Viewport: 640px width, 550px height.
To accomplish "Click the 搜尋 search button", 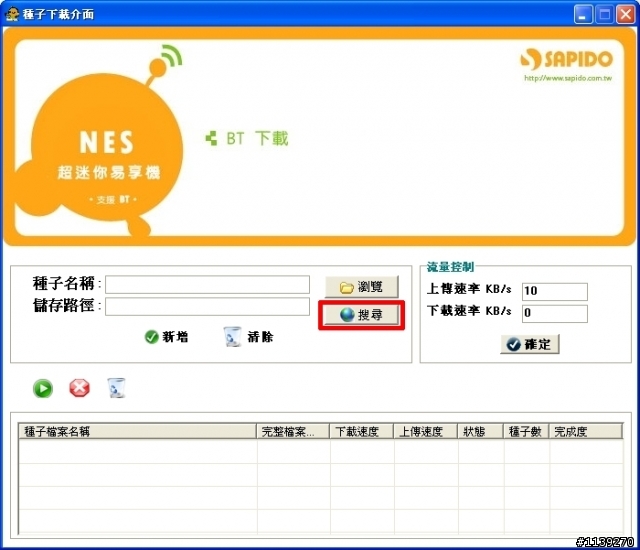I will [x=361, y=315].
